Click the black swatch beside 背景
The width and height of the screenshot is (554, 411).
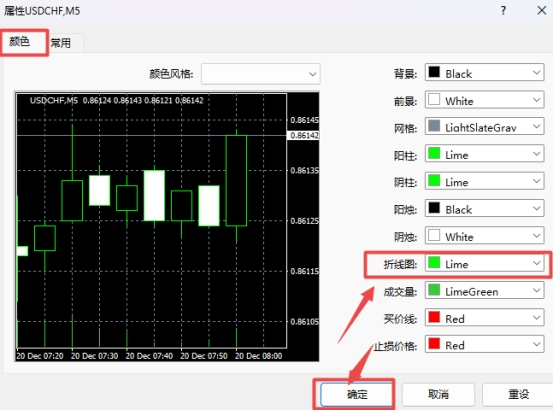pyautogui.click(x=434, y=72)
